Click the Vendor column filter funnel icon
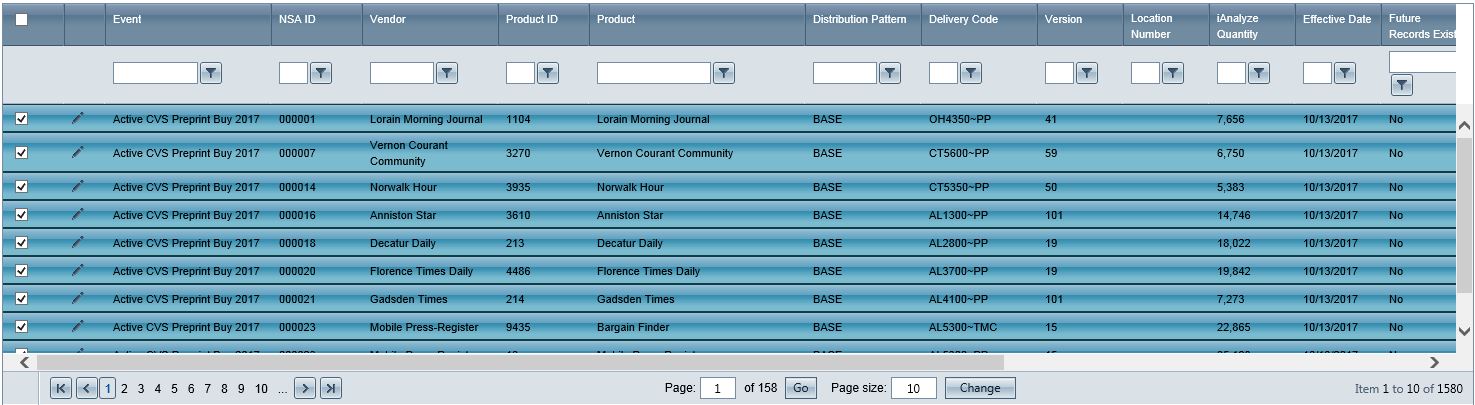 (447, 73)
